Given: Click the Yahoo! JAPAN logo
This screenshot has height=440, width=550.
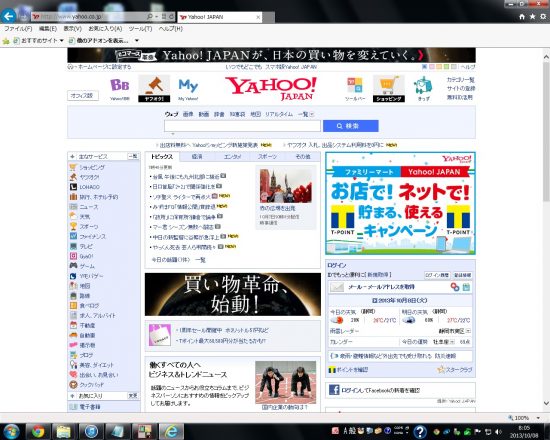Looking at the screenshot, I should point(271,88).
